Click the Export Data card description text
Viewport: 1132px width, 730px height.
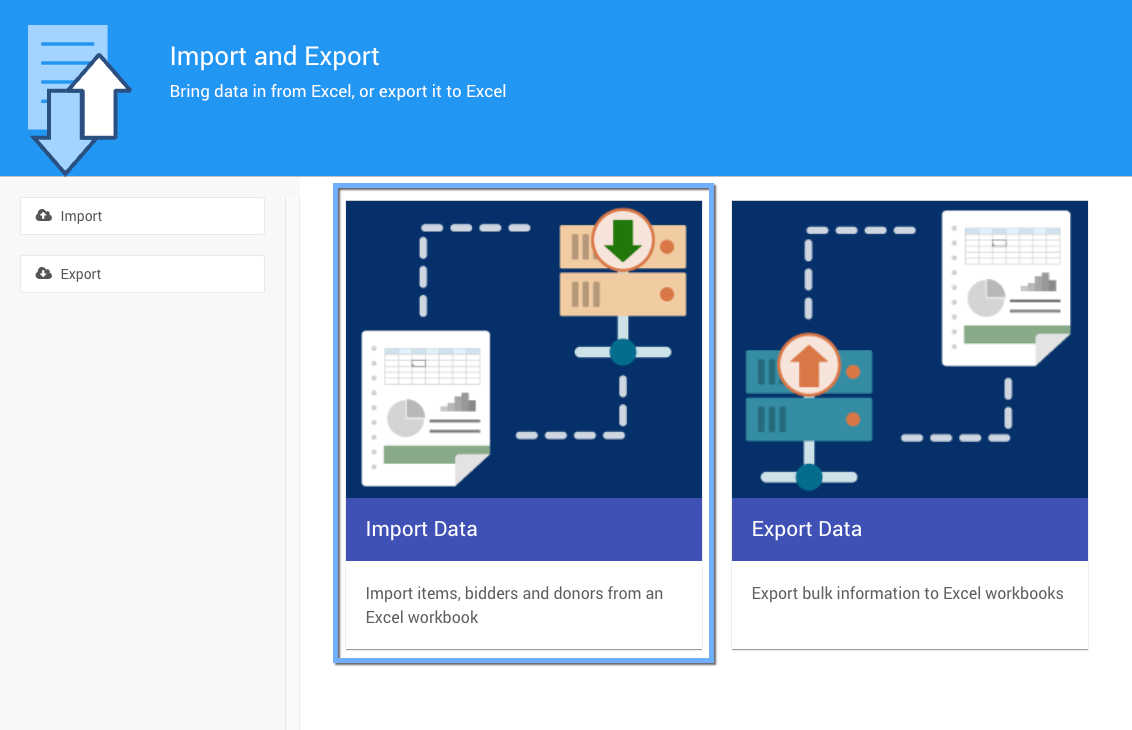pyautogui.click(x=907, y=593)
